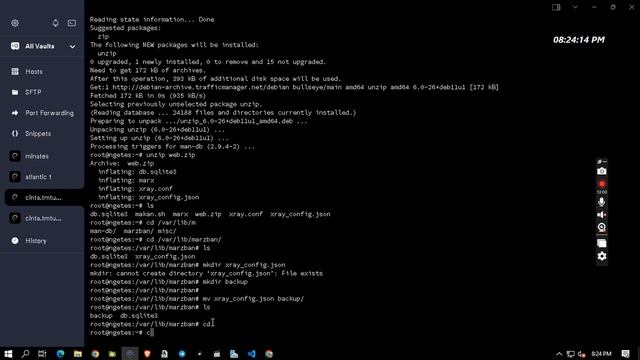
Task: Open File Explorer from taskbar
Action: 78,354
